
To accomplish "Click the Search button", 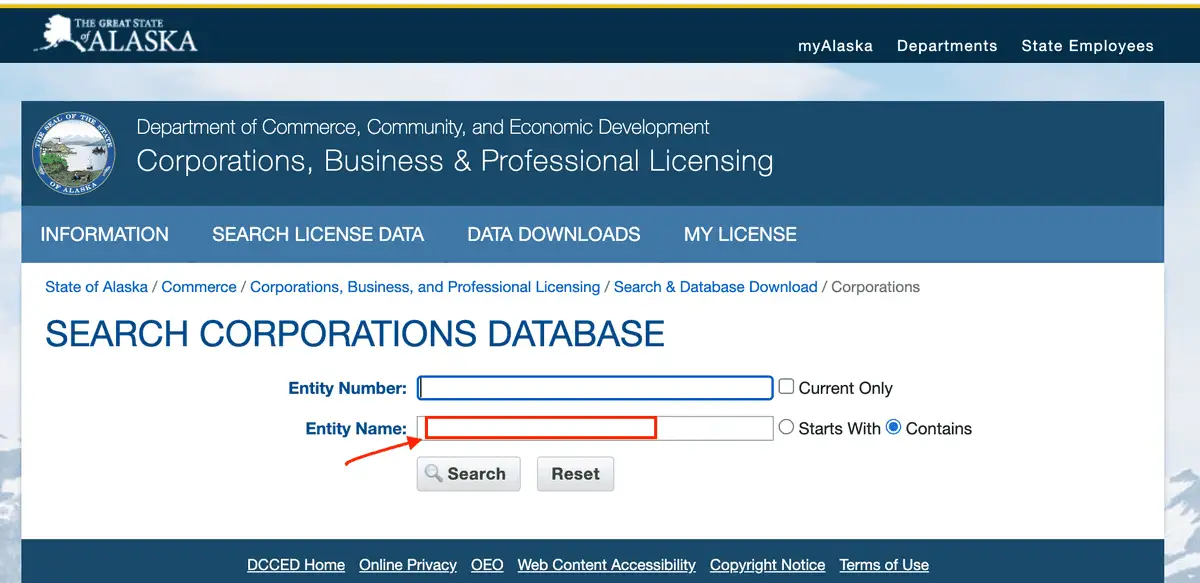I will pyautogui.click(x=469, y=474).
